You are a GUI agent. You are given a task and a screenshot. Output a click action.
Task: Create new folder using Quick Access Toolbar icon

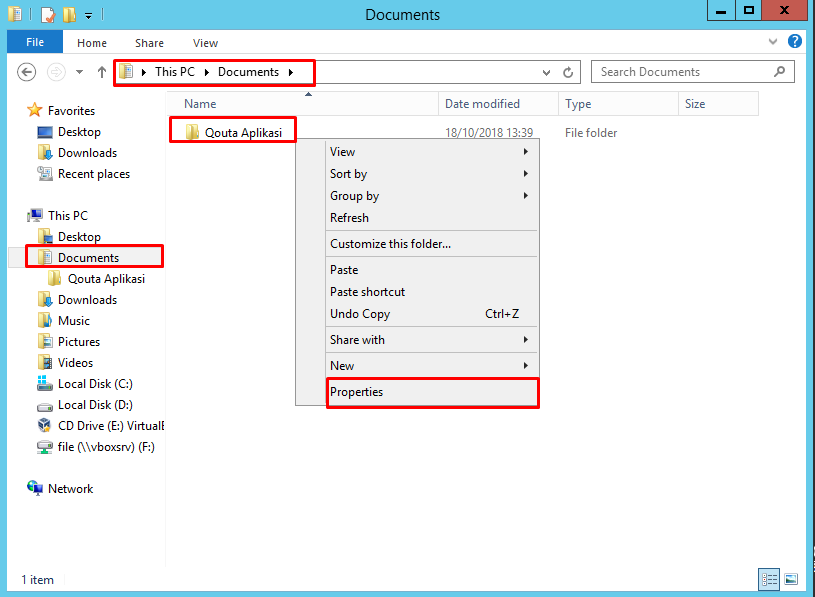coord(68,14)
